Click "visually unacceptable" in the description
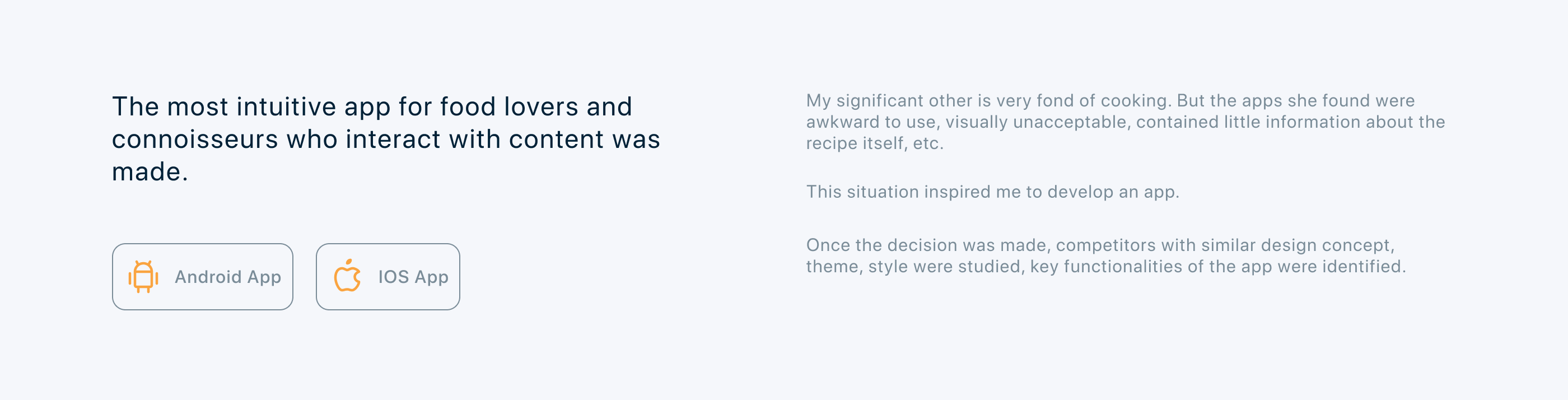Screen dimensions: 1568x400 pyautogui.click(x=1036, y=122)
